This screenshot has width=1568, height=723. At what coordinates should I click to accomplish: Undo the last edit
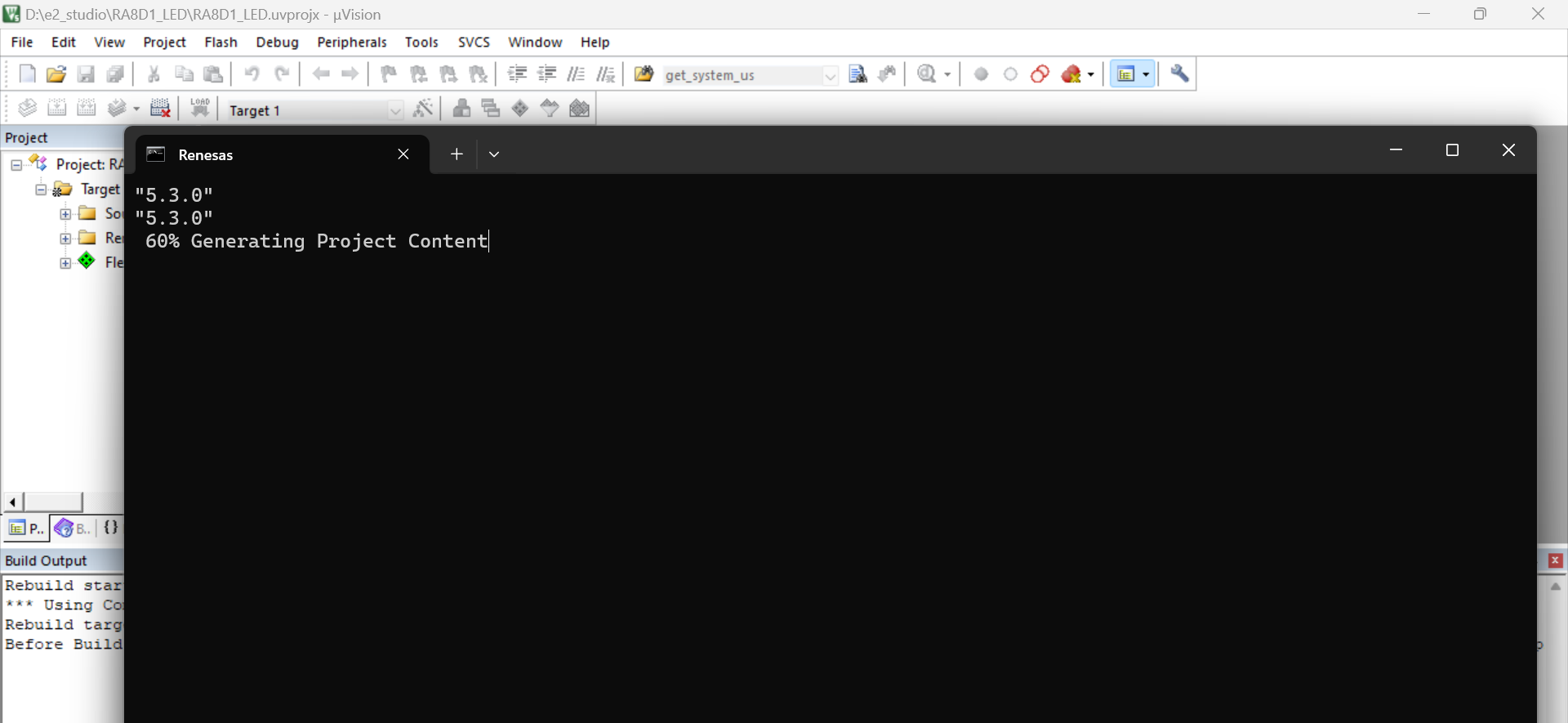point(252,74)
